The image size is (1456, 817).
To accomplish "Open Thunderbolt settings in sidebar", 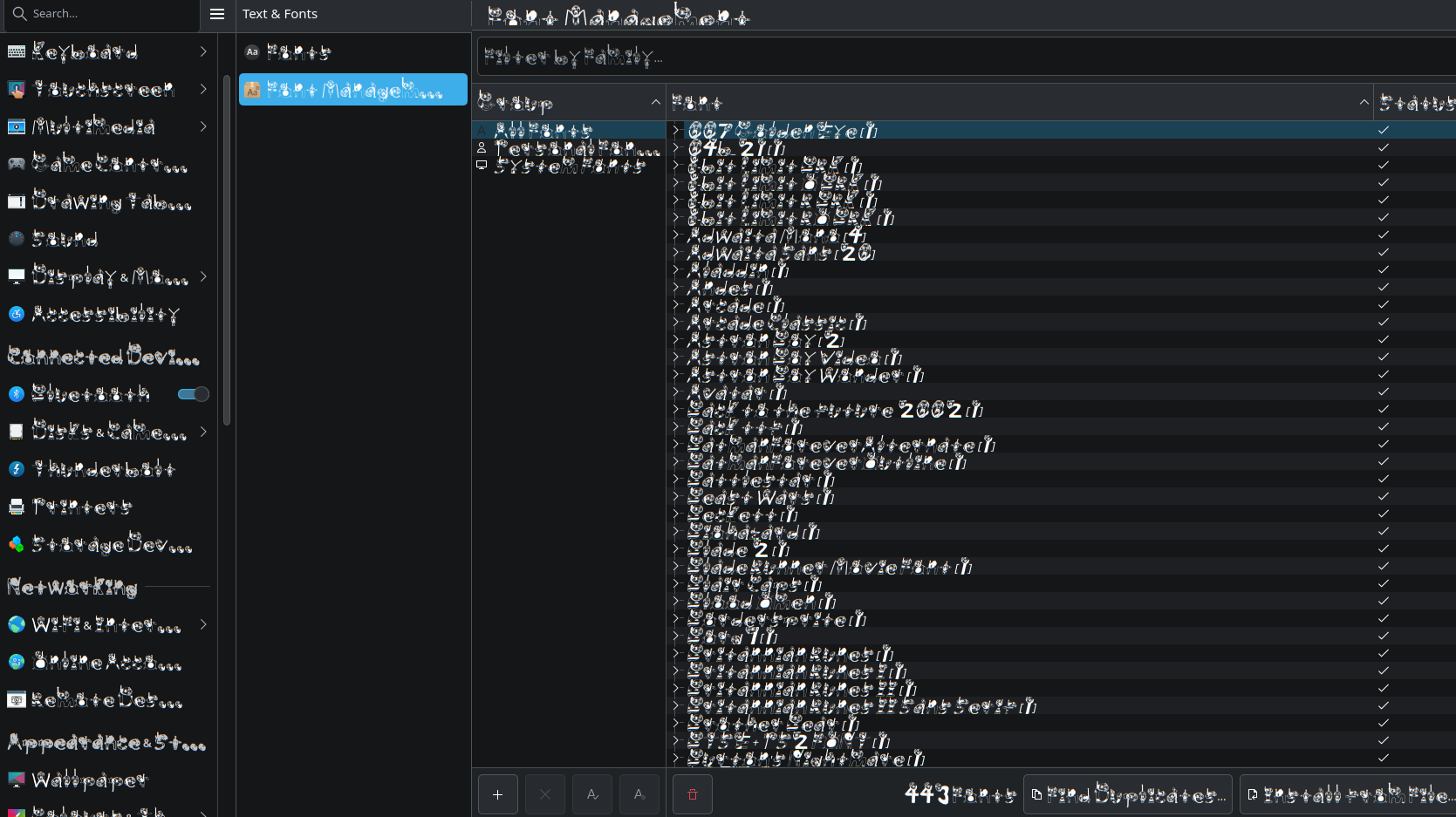I will click(x=103, y=469).
